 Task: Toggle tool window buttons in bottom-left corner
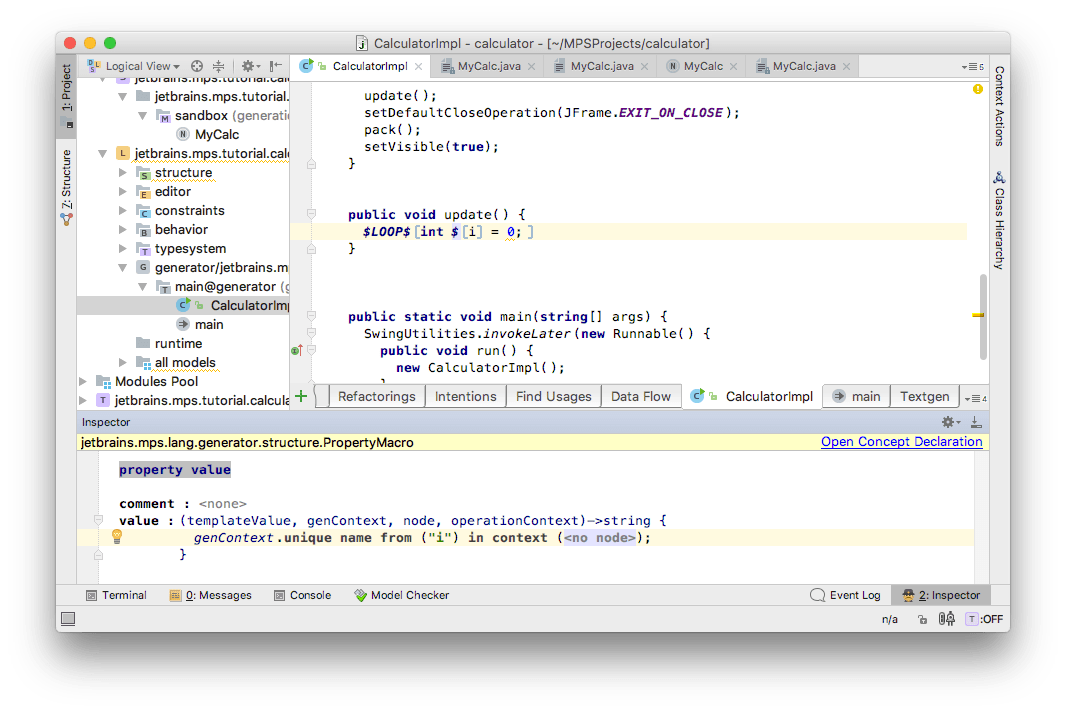coord(68,619)
